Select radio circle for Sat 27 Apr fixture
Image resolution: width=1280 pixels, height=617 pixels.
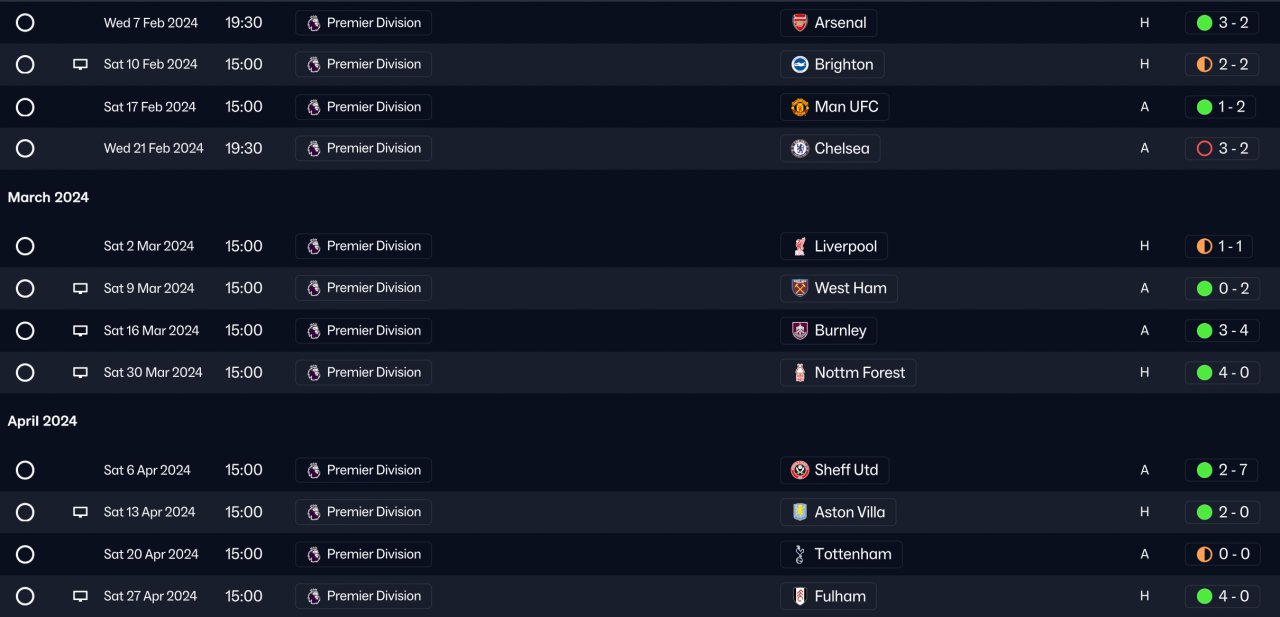[25, 597]
